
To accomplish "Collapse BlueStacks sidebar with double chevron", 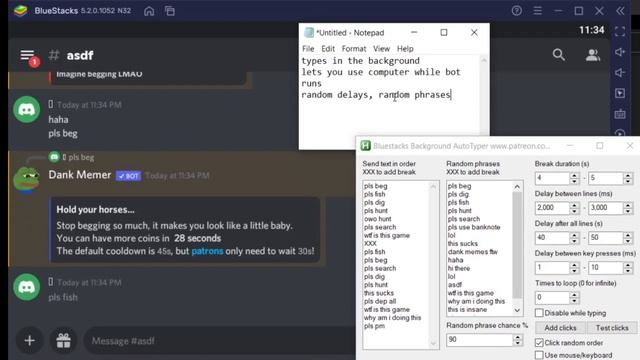I will coord(620,11).
